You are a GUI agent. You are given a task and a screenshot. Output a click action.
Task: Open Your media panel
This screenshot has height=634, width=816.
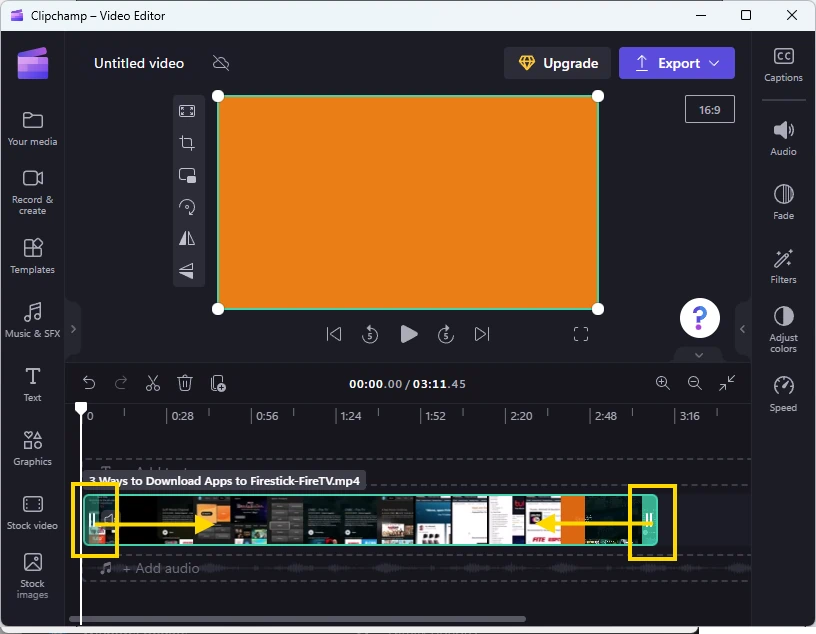click(32, 129)
